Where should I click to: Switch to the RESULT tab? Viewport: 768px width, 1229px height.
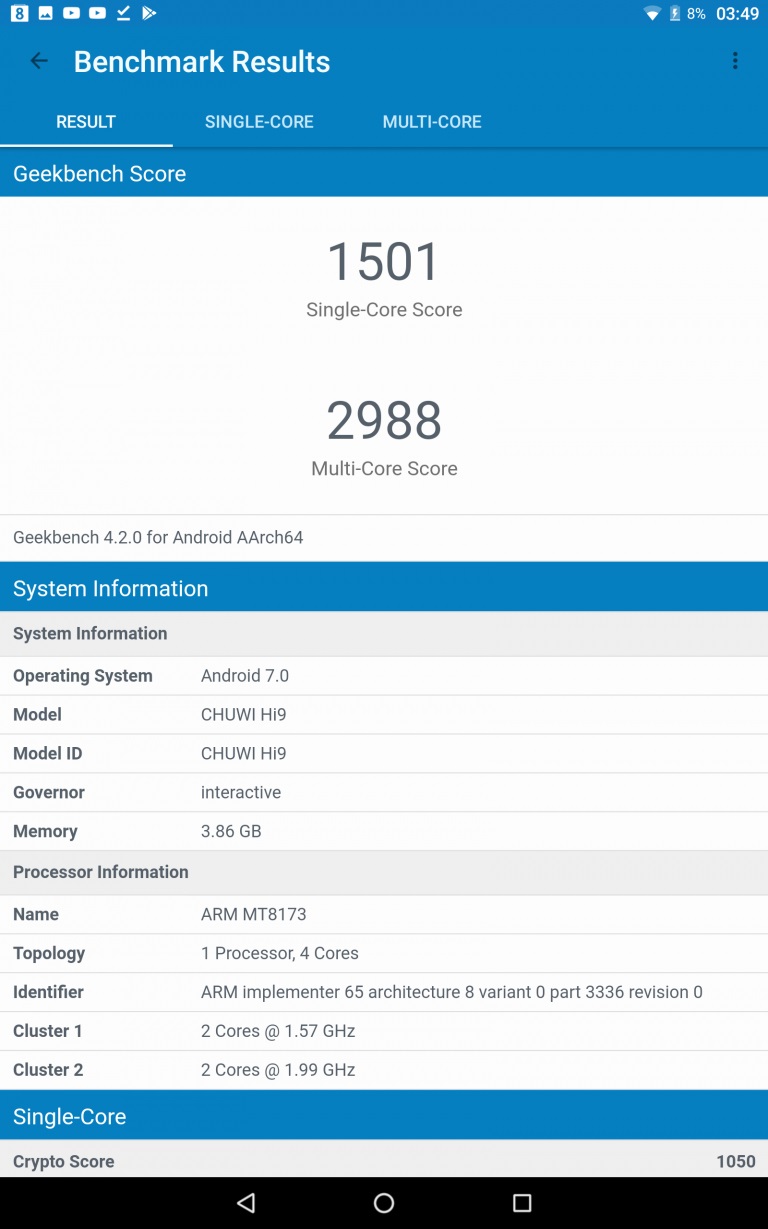point(86,122)
